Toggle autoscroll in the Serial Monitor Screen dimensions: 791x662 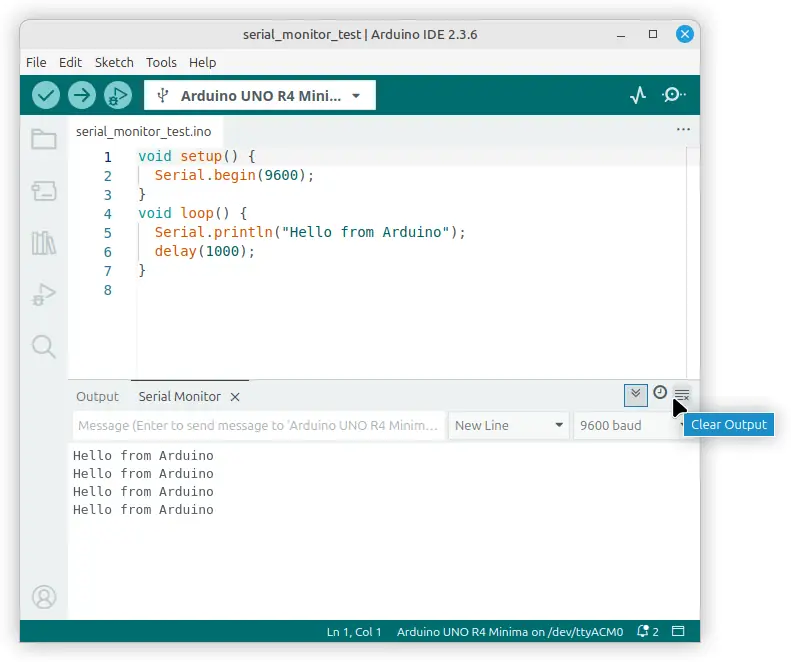click(x=635, y=394)
